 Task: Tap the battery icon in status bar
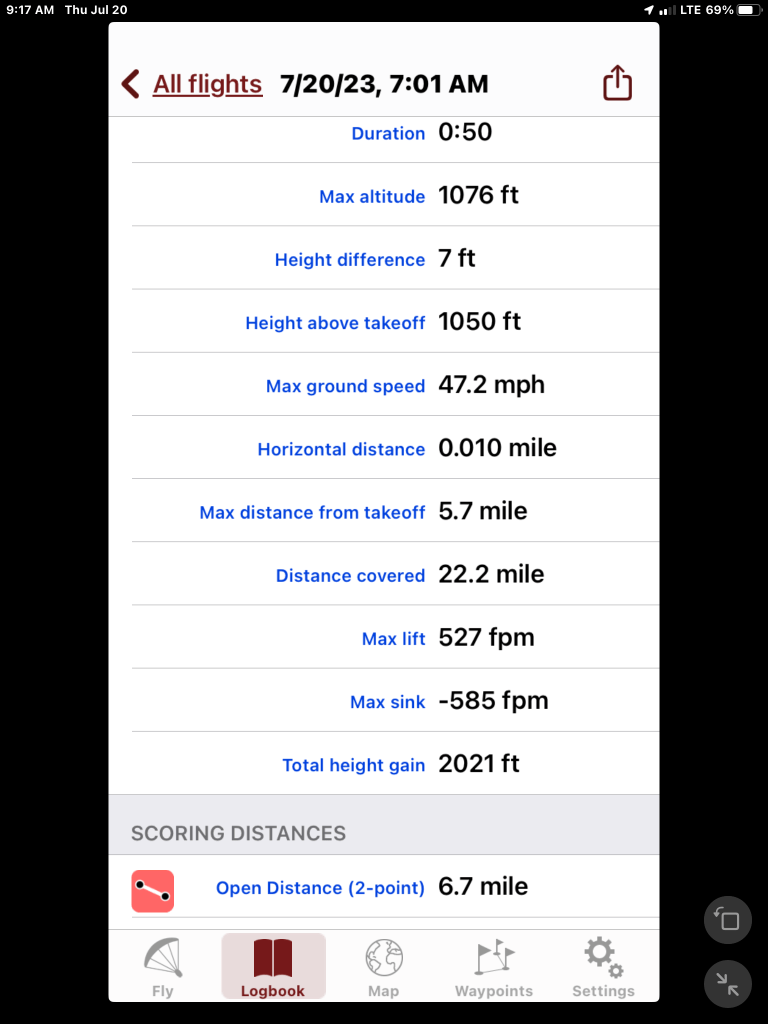pyautogui.click(x=749, y=10)
